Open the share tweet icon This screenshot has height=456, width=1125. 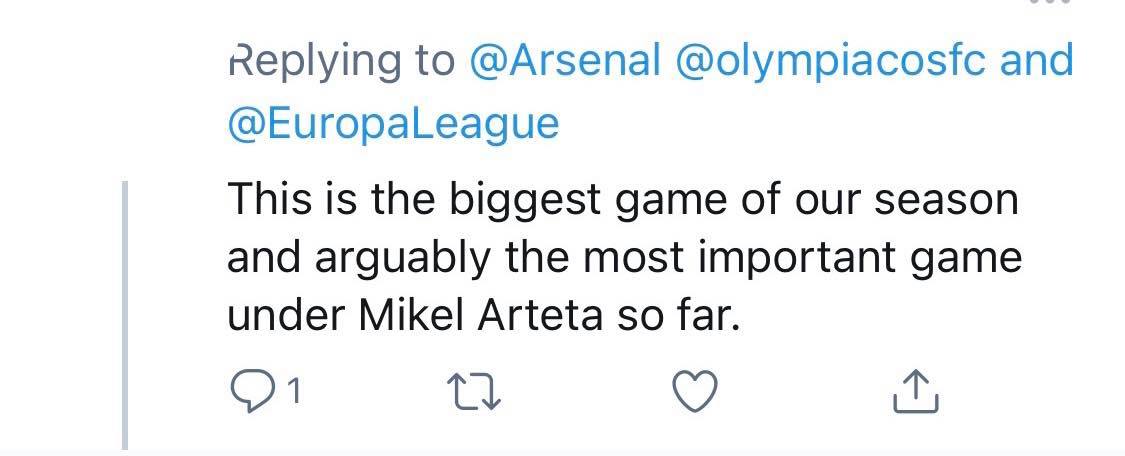click(915, 392)
